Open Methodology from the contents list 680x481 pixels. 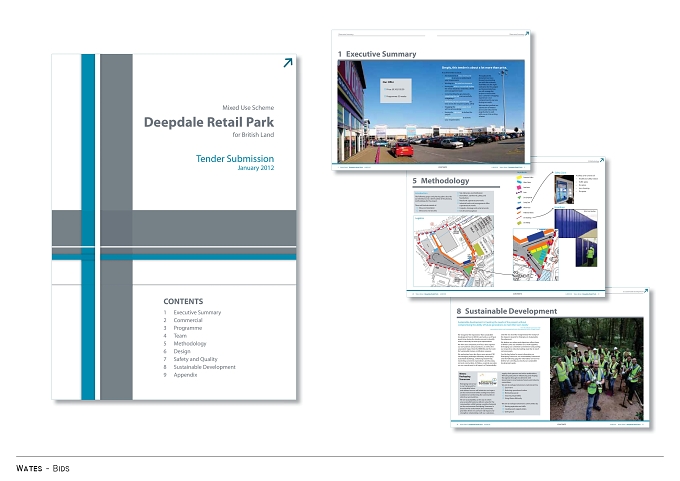[190, 344]
